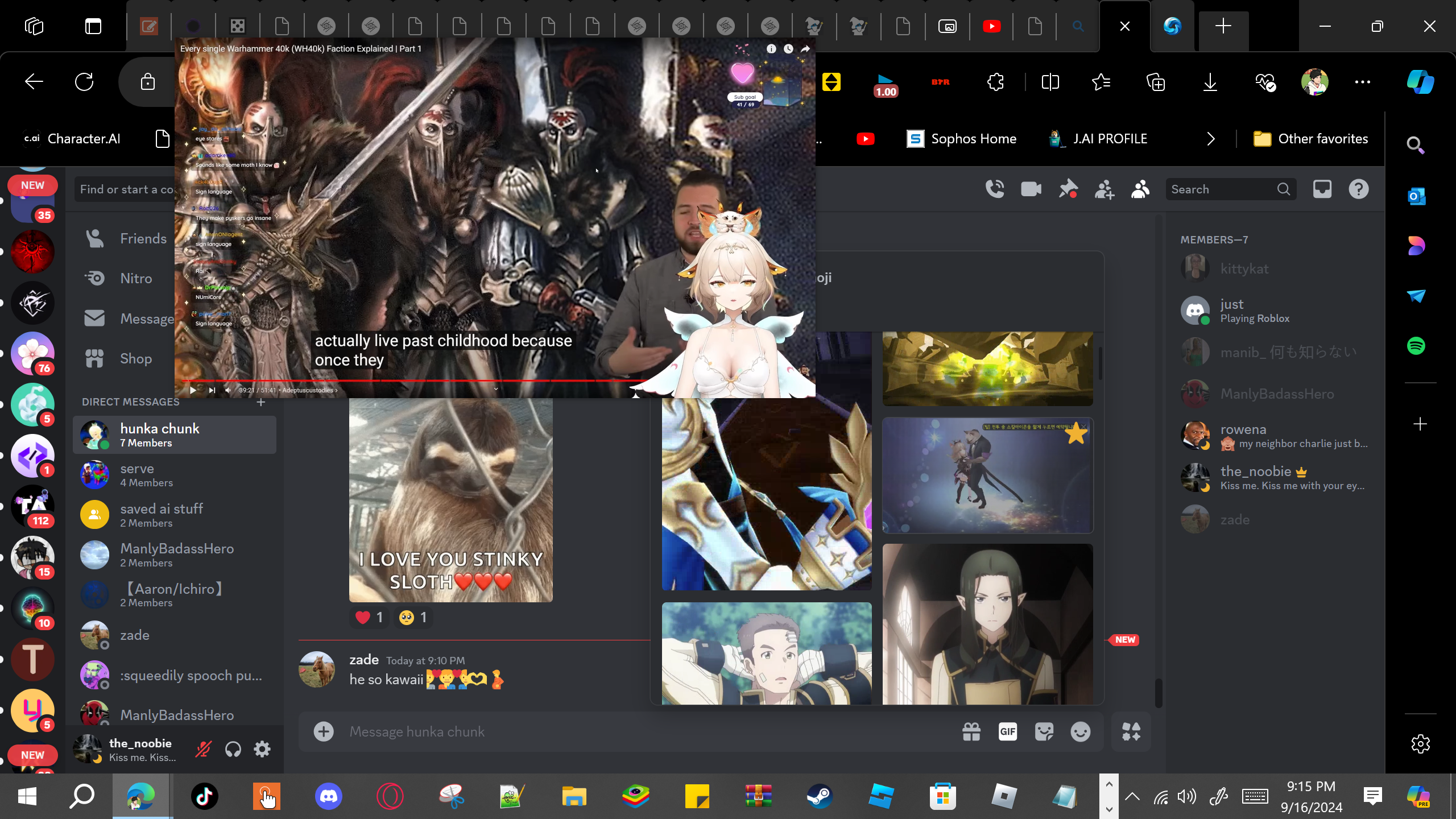The height and width of the screenshot is (819, 1456).
Task: Toggle the heart reaction on sloth image
Action: point(369,618)
